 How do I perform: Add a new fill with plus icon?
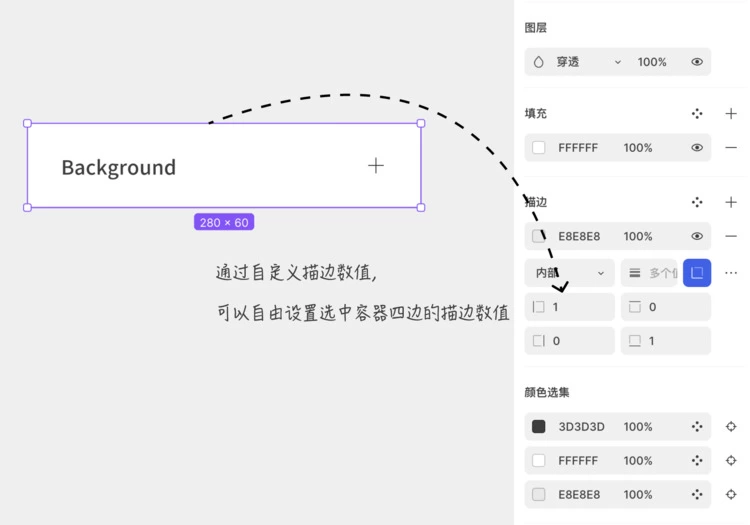(731, 114)
